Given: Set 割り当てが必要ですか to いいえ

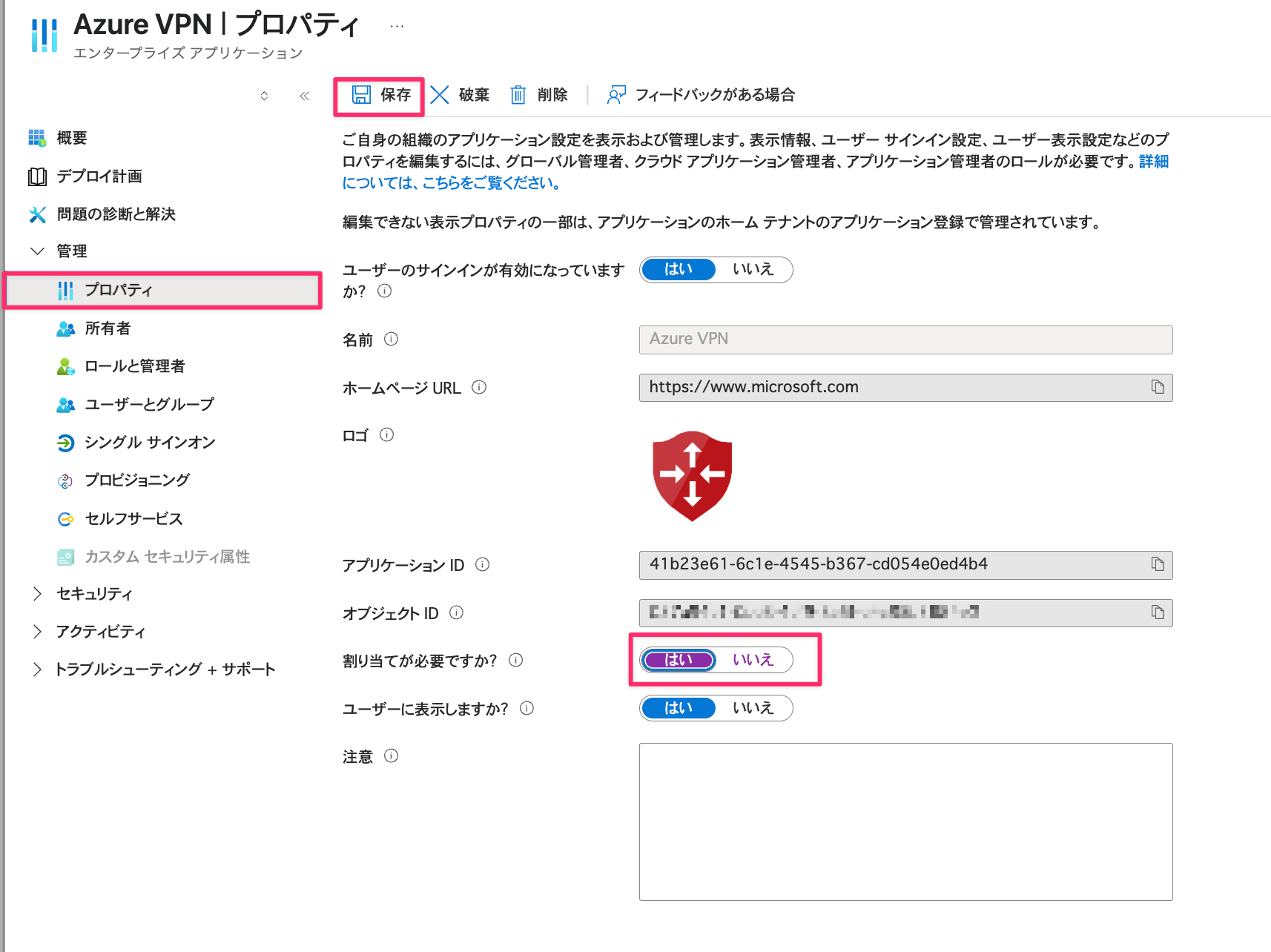Looking at the screenshot, I should [x=753, y=660].
